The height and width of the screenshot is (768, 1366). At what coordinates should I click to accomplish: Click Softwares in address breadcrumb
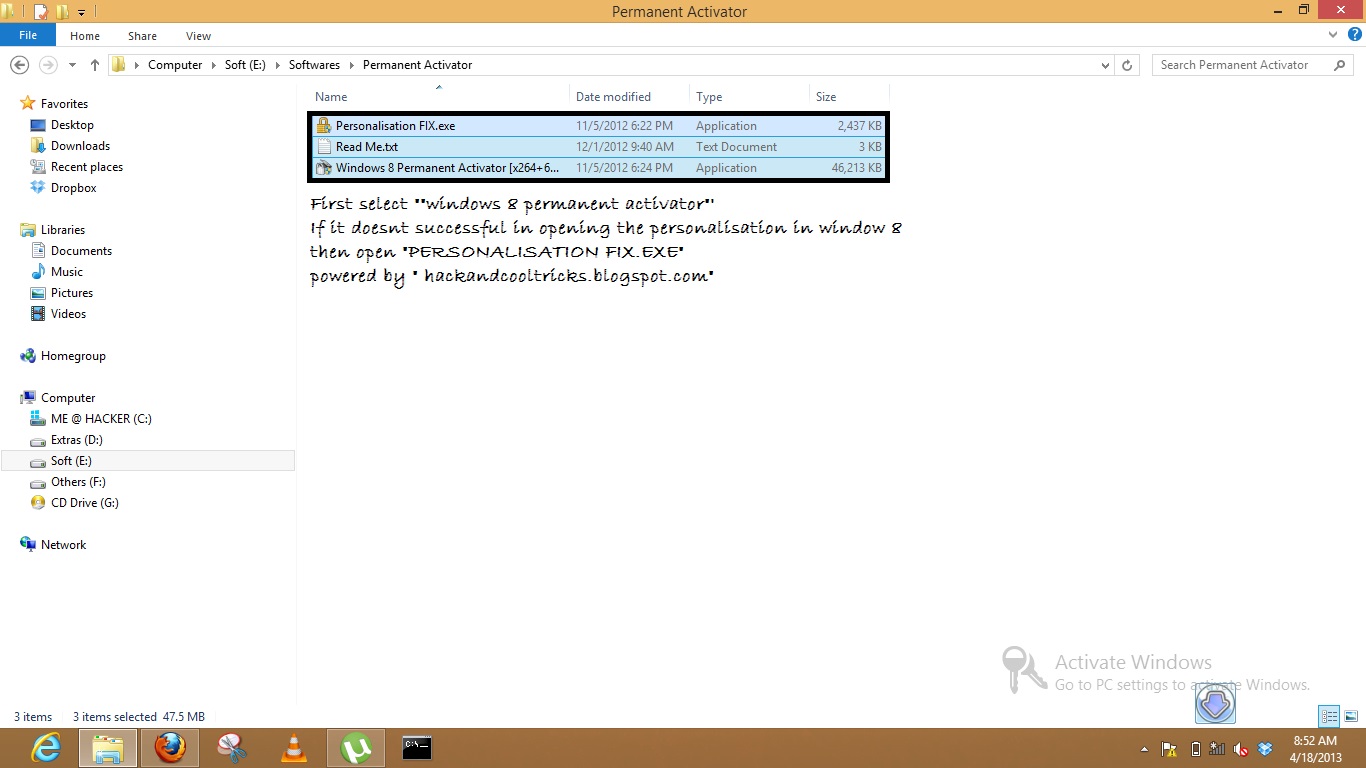314,65
